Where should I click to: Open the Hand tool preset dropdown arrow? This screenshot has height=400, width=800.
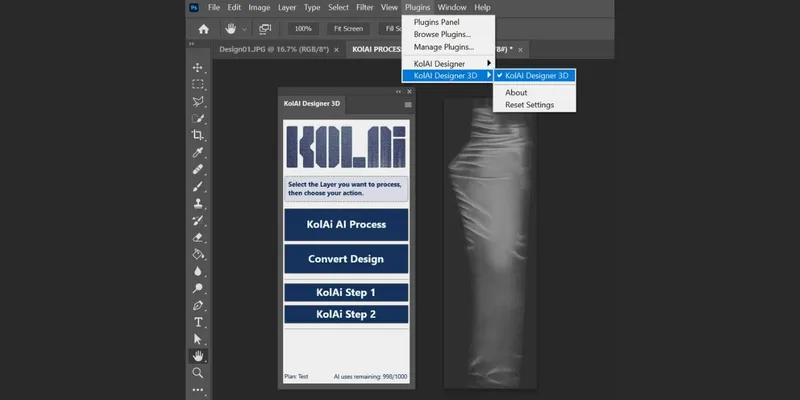click(x=245, y=29)
